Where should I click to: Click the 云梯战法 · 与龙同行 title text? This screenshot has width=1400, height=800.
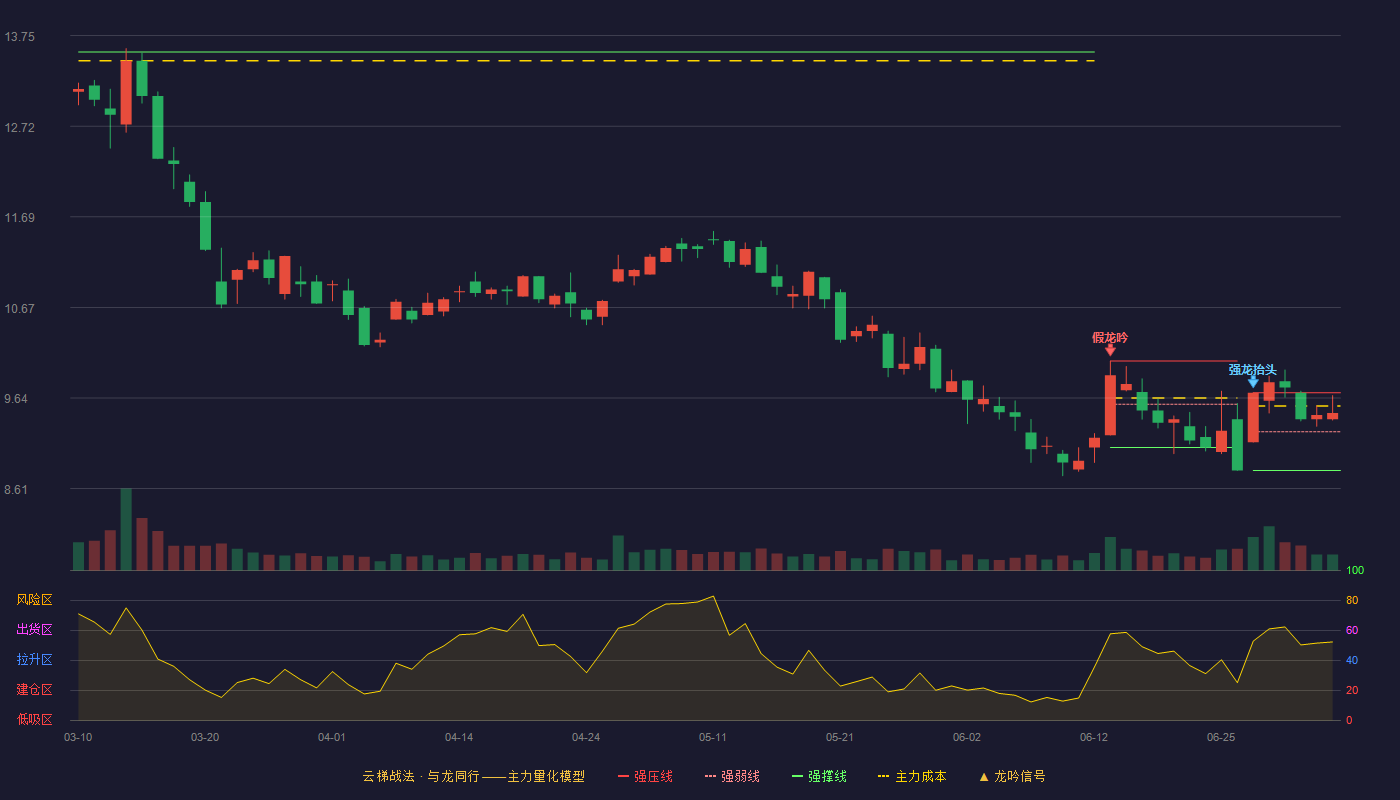pos(421,776)
